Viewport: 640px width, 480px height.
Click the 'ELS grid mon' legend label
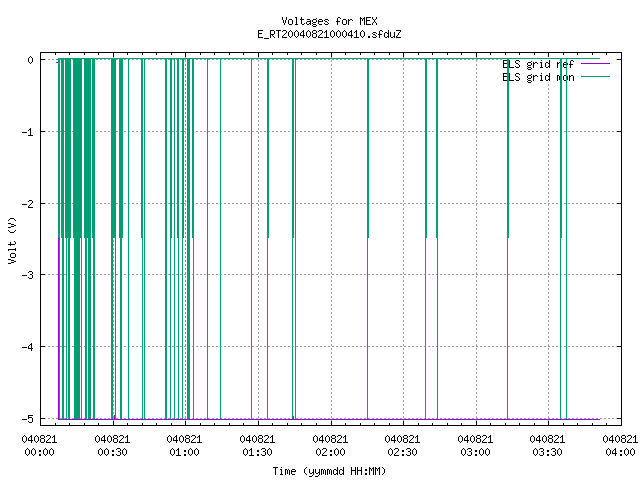click(x=538, y=77)
